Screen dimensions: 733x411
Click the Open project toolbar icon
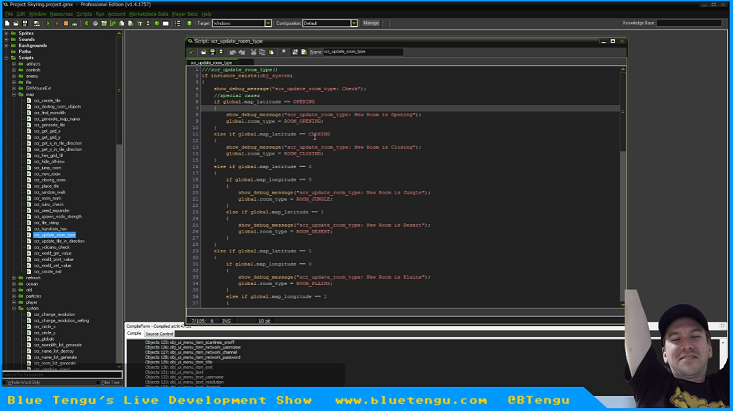point(15,23)
